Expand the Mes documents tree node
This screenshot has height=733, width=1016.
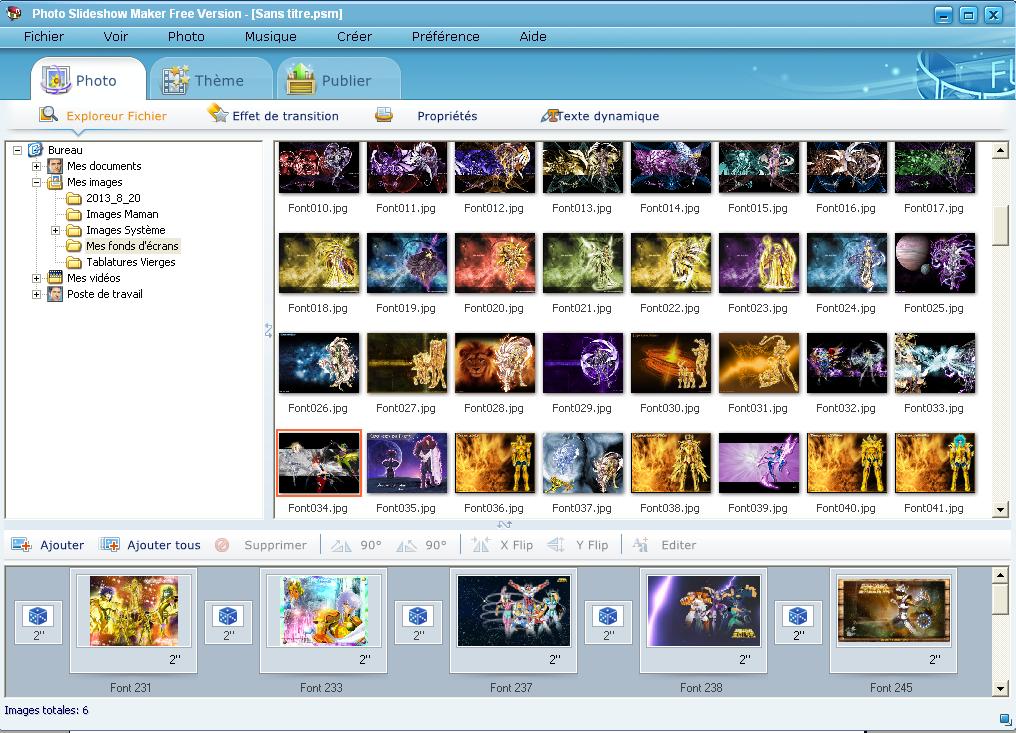[37, 166]
